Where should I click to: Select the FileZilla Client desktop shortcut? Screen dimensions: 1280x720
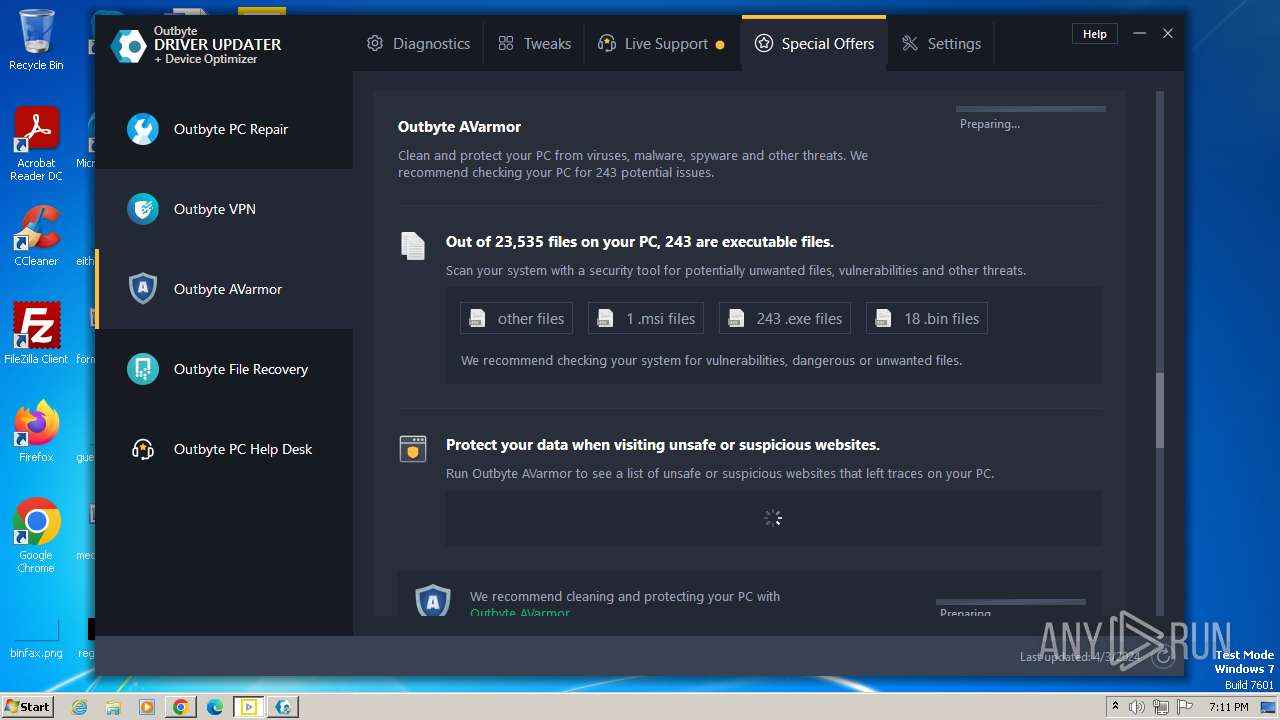point(36,334)
